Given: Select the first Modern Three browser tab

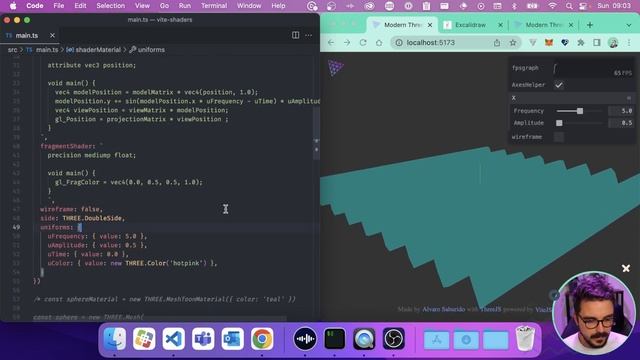Looking at the screenshot, I should [x=402, y=25].
